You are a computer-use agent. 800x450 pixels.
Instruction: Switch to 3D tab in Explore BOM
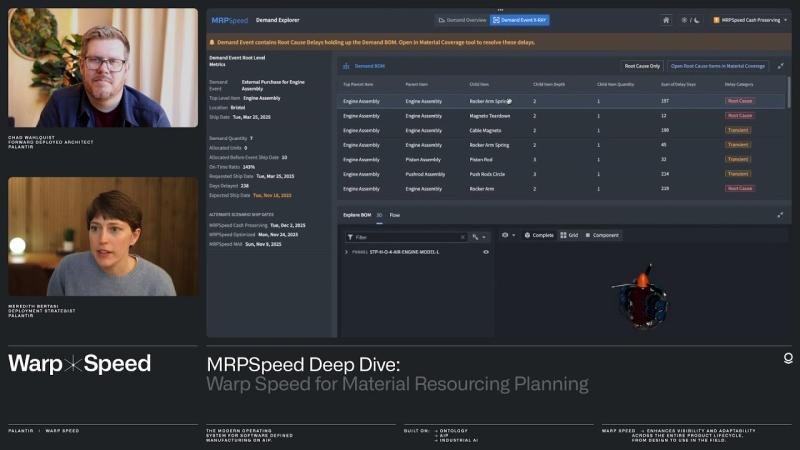point(379,215)
